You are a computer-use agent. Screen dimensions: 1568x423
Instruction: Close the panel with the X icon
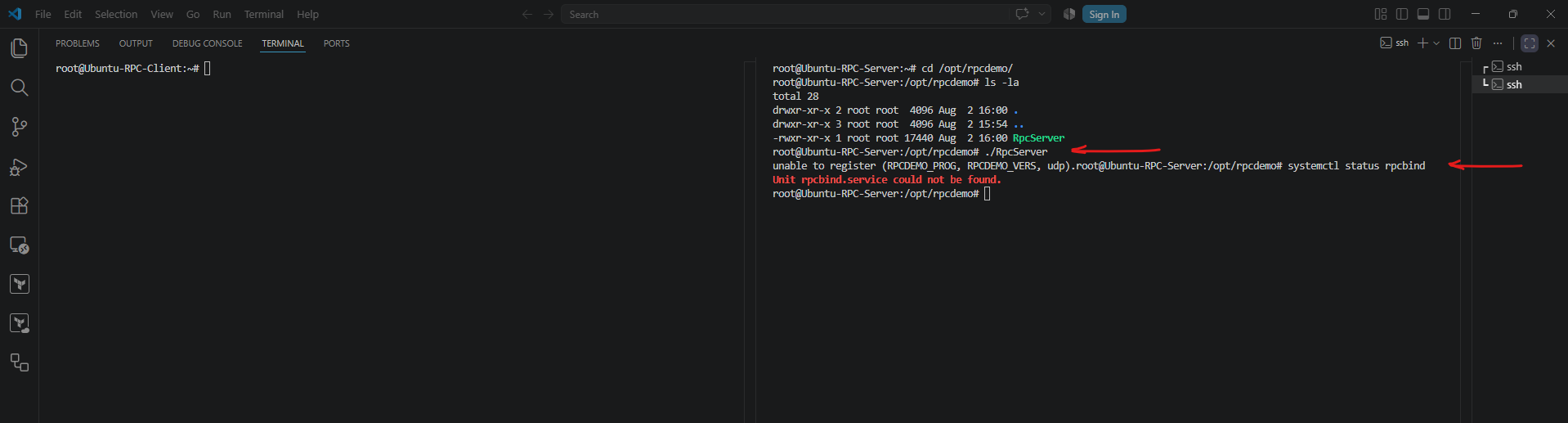pos(1551,43)
